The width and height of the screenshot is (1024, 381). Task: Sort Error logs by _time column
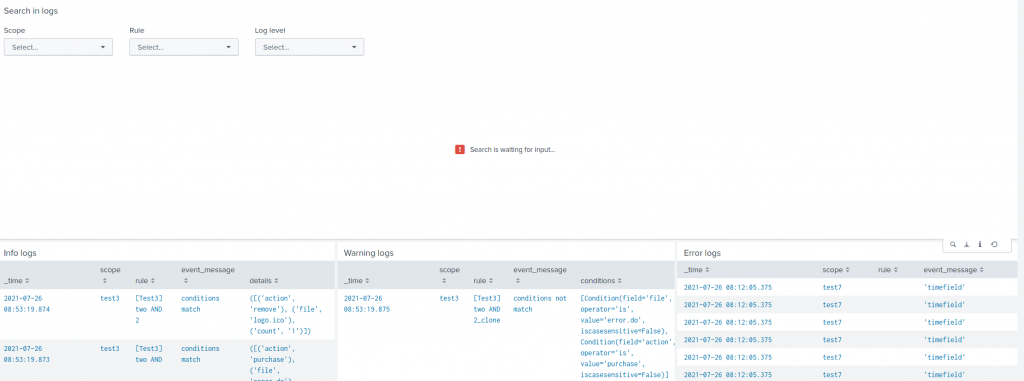(697, 269)
